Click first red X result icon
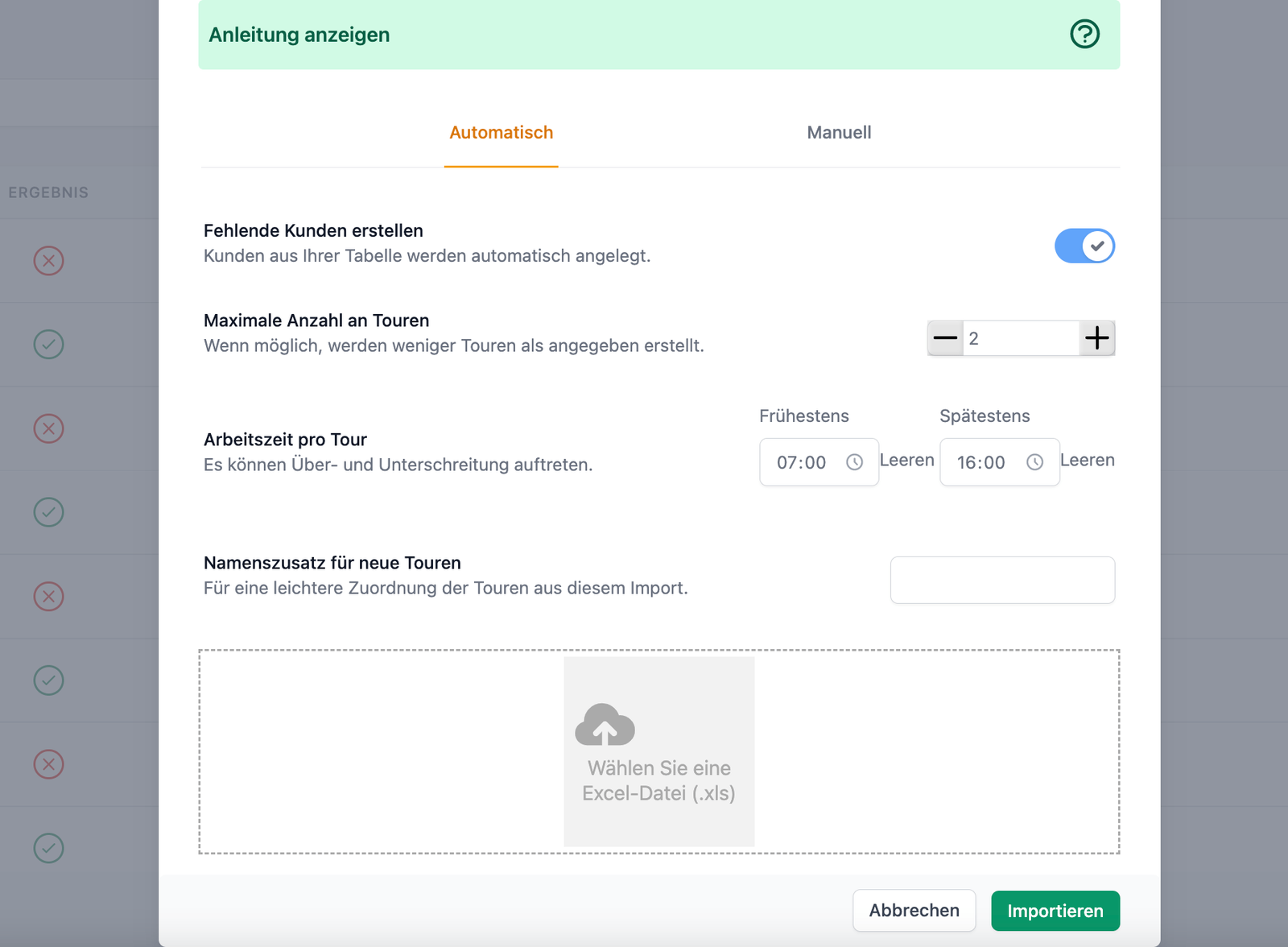 pos(48,261)
